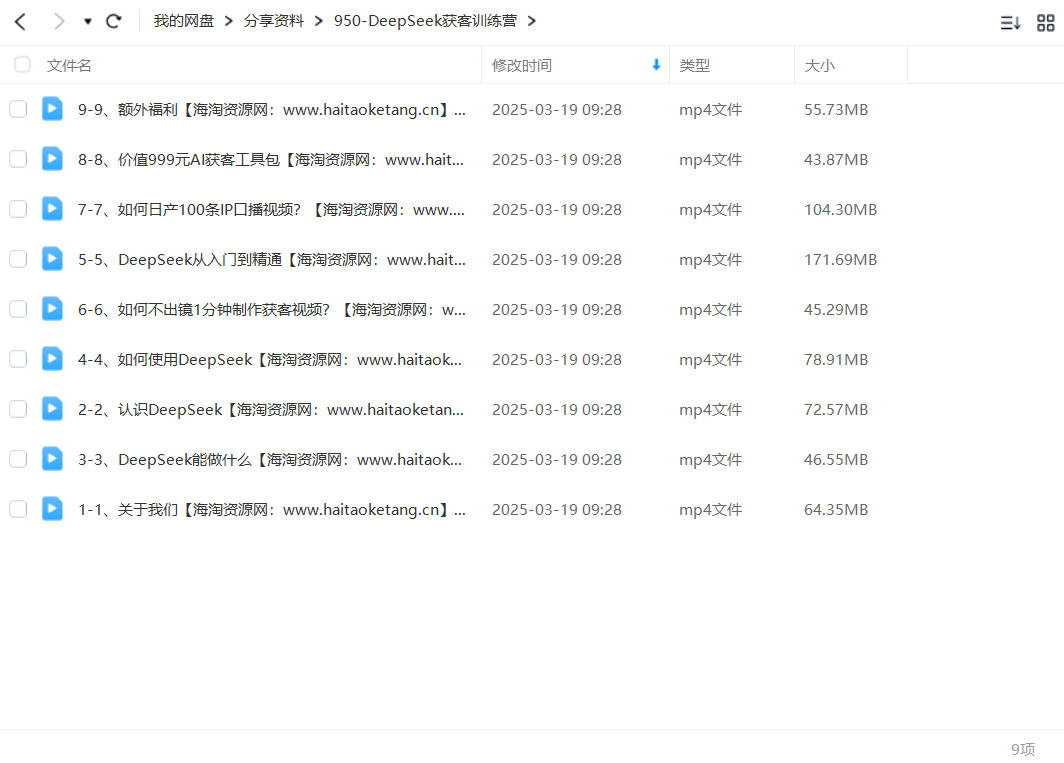Click video icon of 6-6、如何不出镜1分钟制作获客视频
This screenshot has height=763, width=1064.
coord(52,309)
